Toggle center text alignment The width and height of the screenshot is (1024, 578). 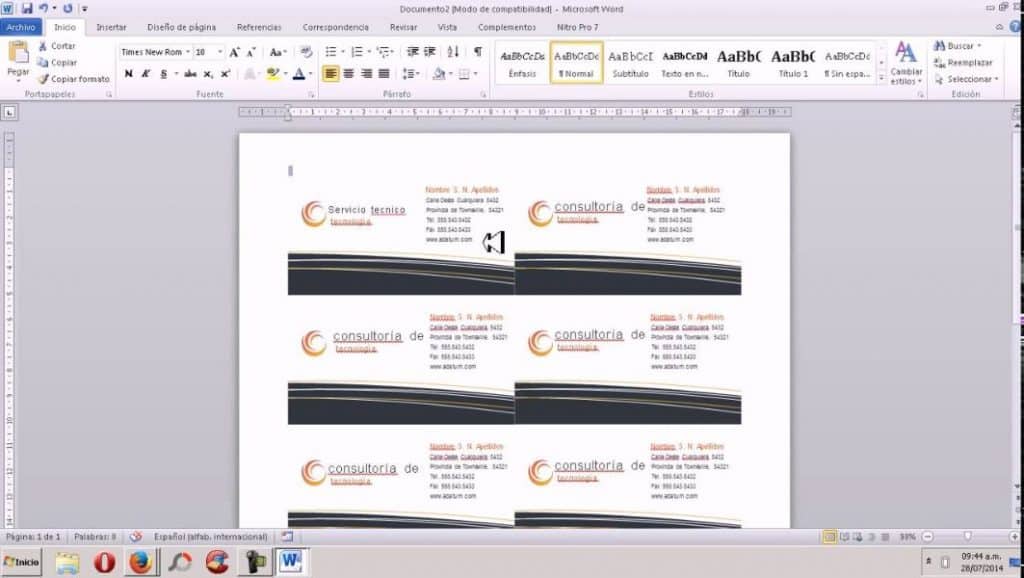coord(349,73)
